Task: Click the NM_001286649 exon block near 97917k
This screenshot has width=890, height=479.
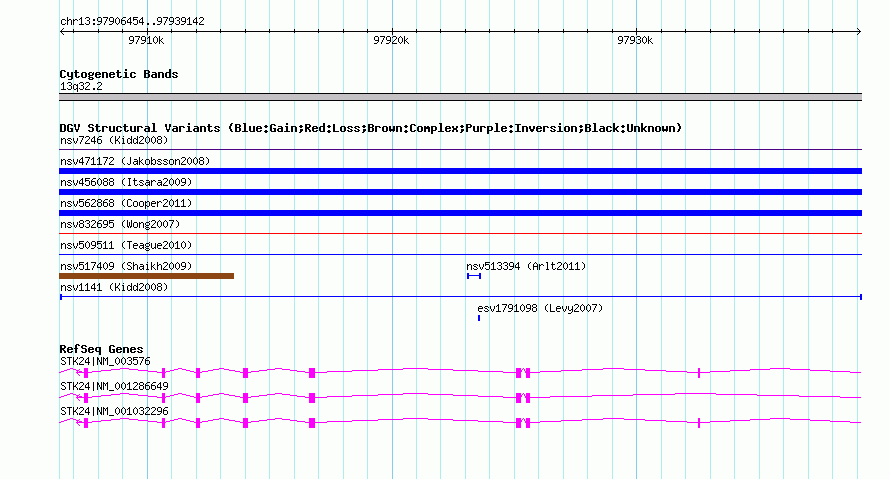Action: [x=312, y=398]
